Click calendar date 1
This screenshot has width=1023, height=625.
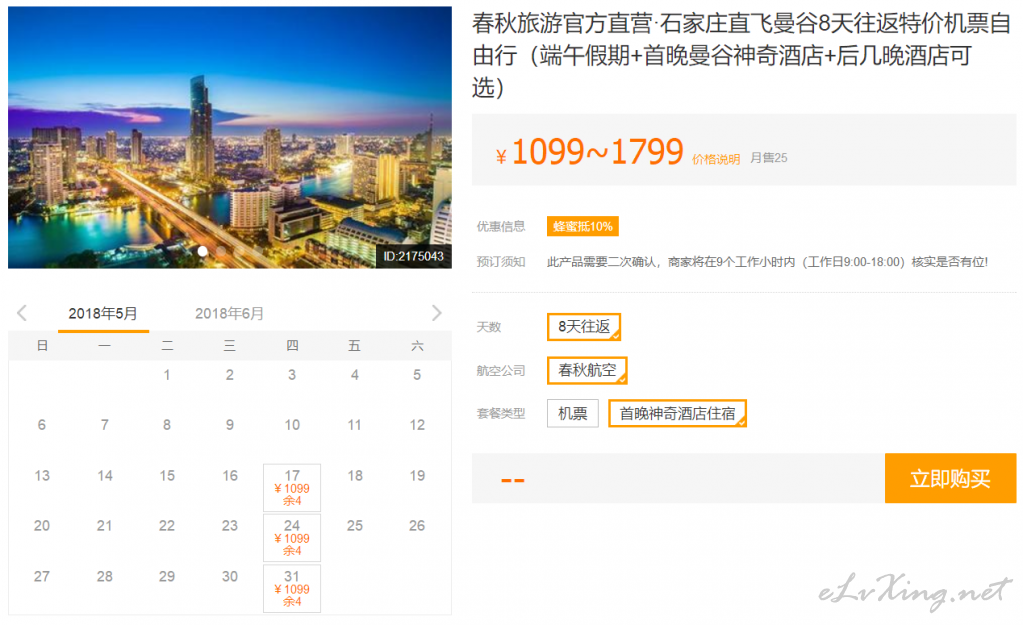pyautogui.click(x=167, y=375)
